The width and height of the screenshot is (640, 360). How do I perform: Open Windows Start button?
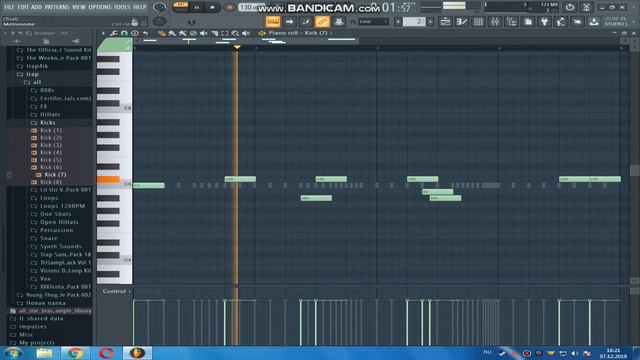[x=13, y=353]
